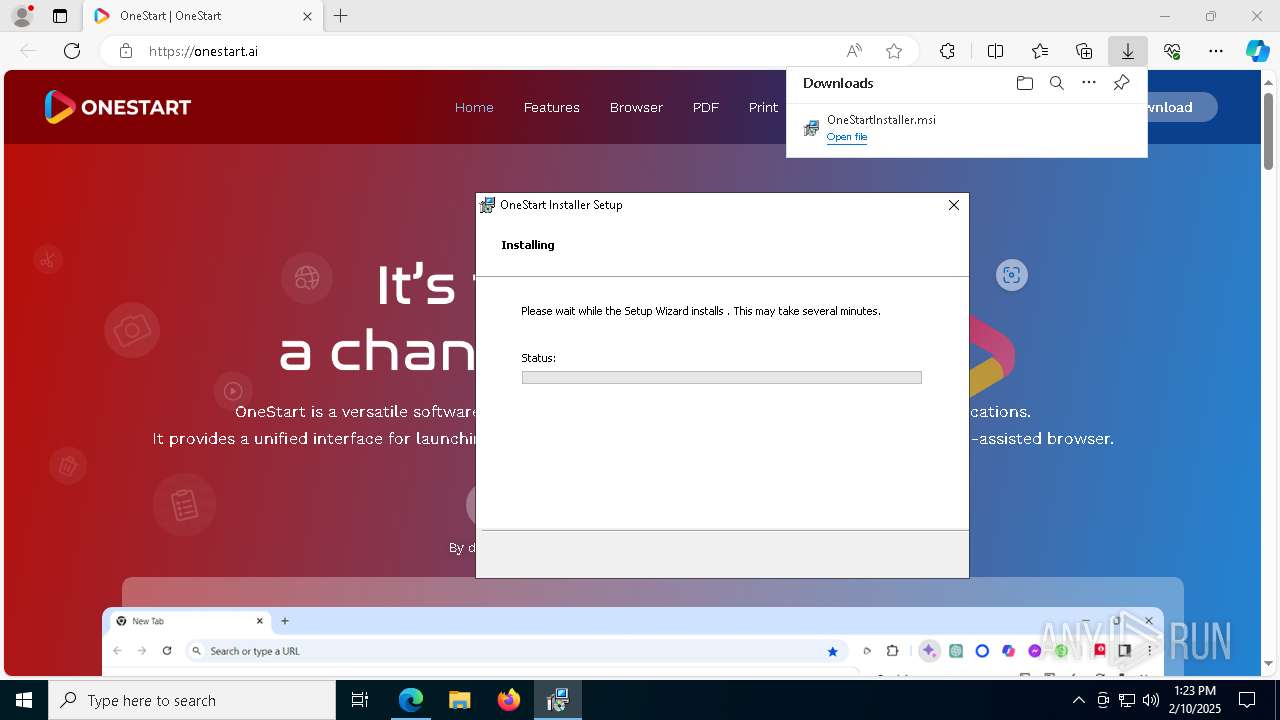Open Collections icon in toolbar
The image size is (1280, 720).
coord(1084,51)
